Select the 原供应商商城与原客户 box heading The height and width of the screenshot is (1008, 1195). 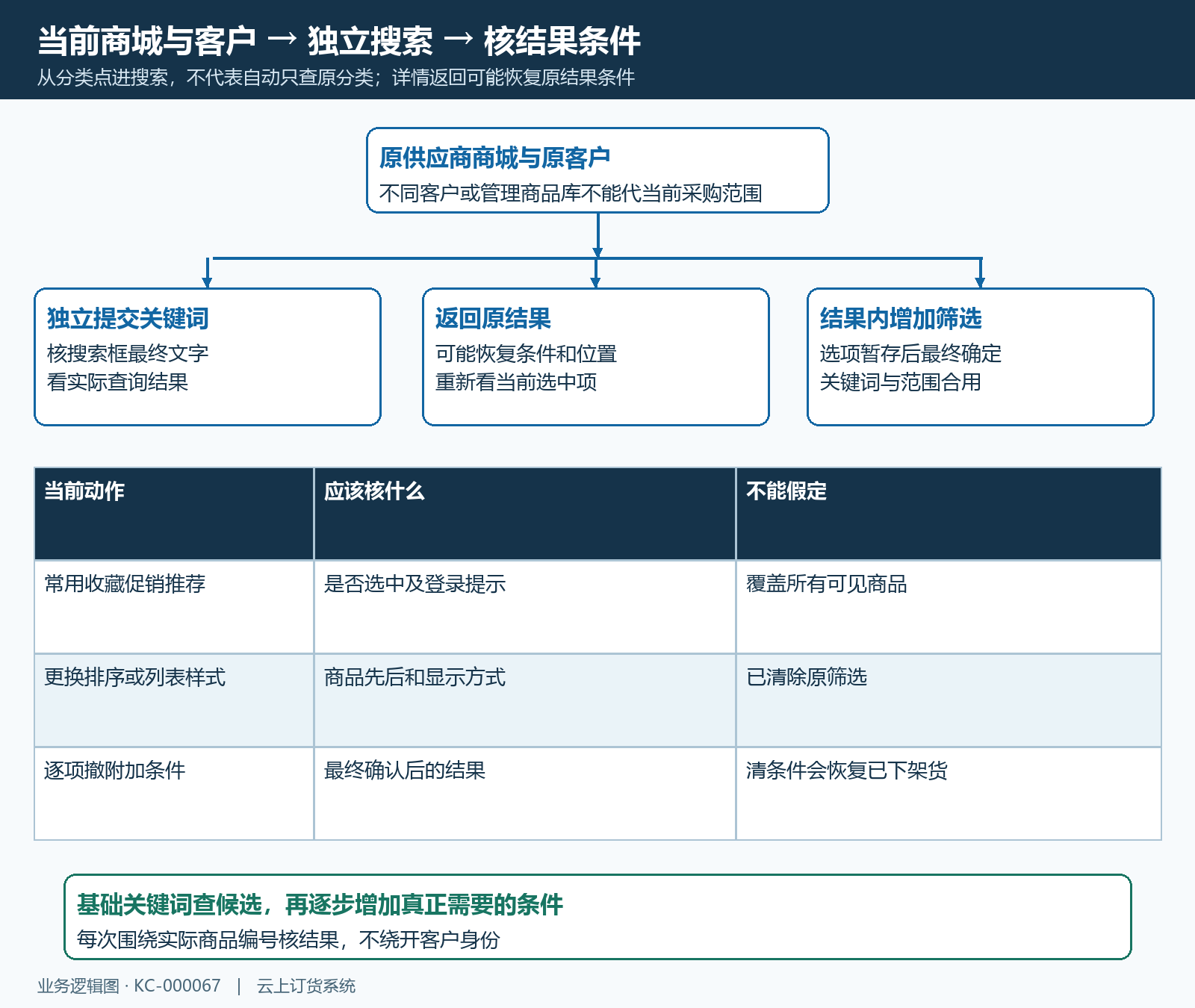[x=494, y=158]
